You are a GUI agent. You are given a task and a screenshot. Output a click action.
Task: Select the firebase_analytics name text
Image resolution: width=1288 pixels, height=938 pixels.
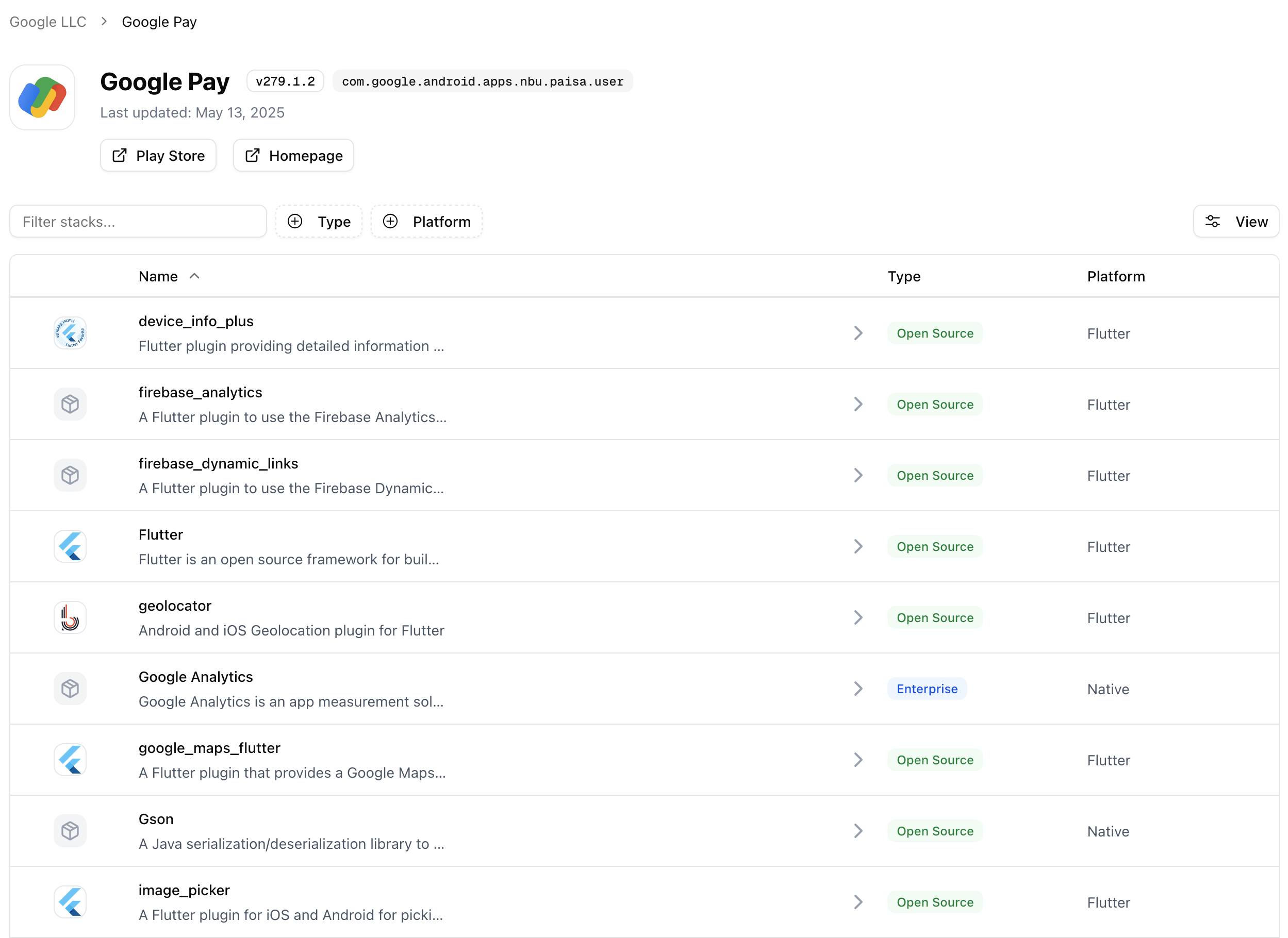[201, 392]
